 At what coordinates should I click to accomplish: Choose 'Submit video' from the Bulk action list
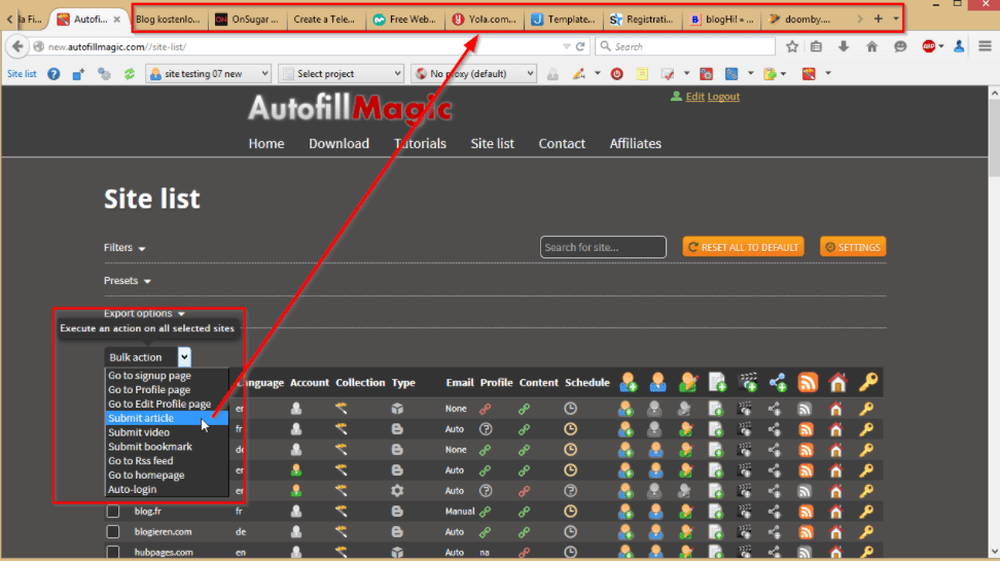(x=166, y=432)
